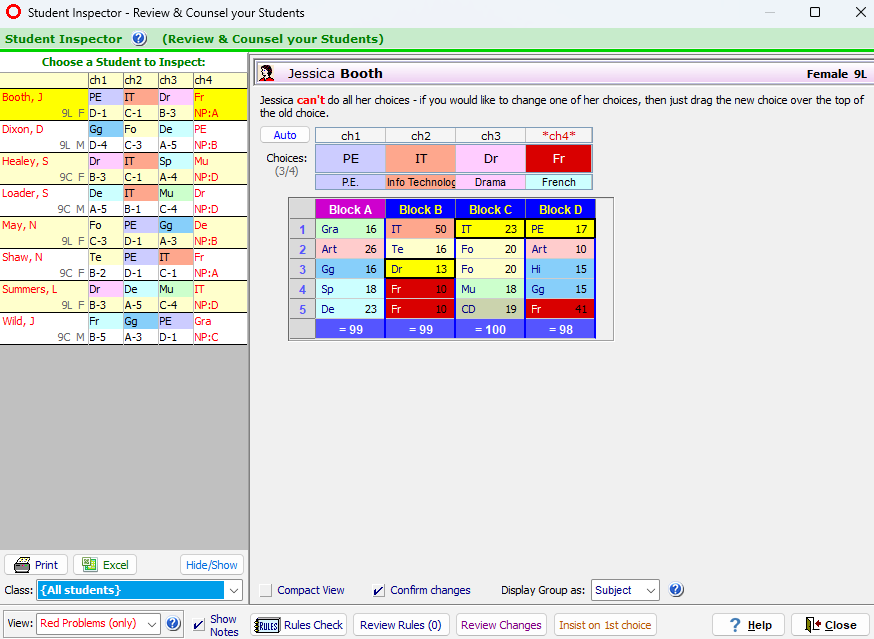Select student Shaw, N in the list
This screenshot has width=874, height=639.
coord(124,265)
